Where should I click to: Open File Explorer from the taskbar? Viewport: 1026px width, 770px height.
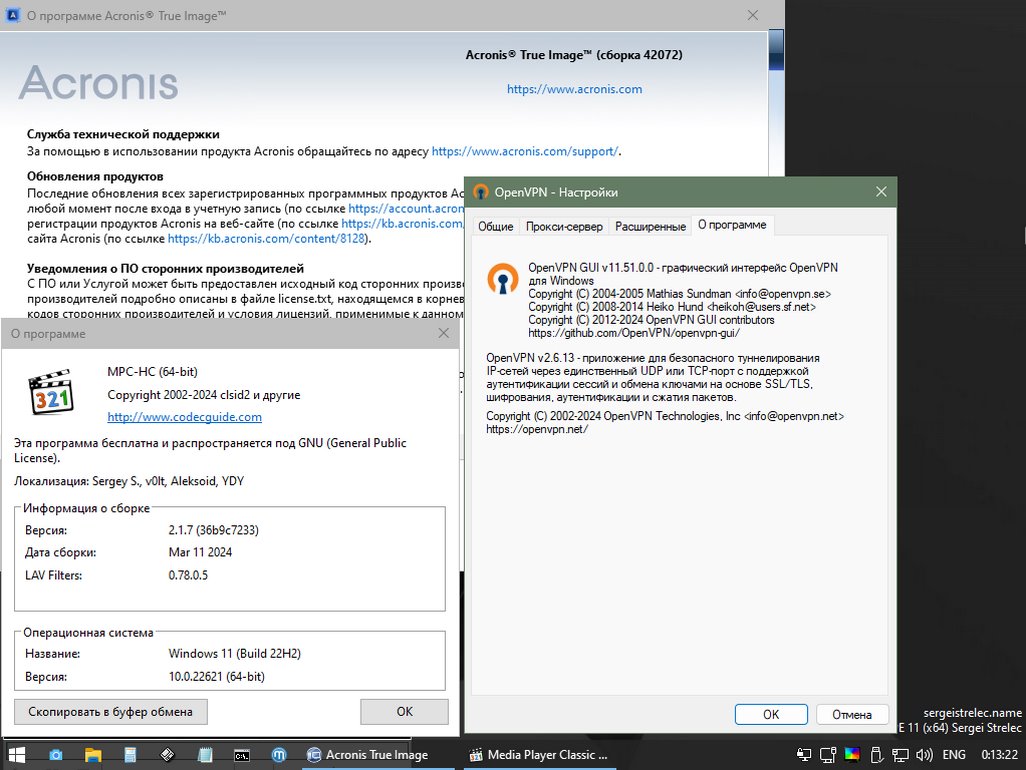(x=93, y=755)
